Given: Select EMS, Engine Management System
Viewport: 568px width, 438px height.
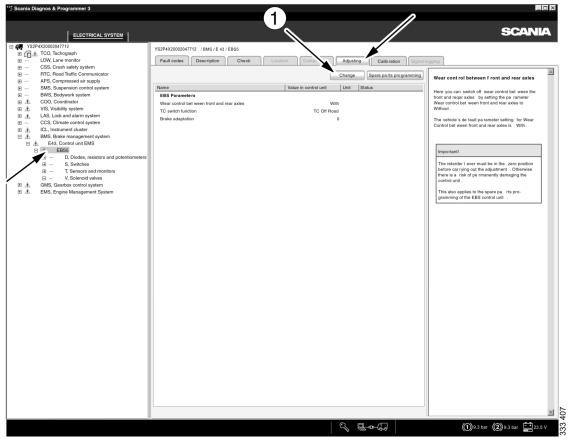Looking at the screenshot, I should pos(77,192).
